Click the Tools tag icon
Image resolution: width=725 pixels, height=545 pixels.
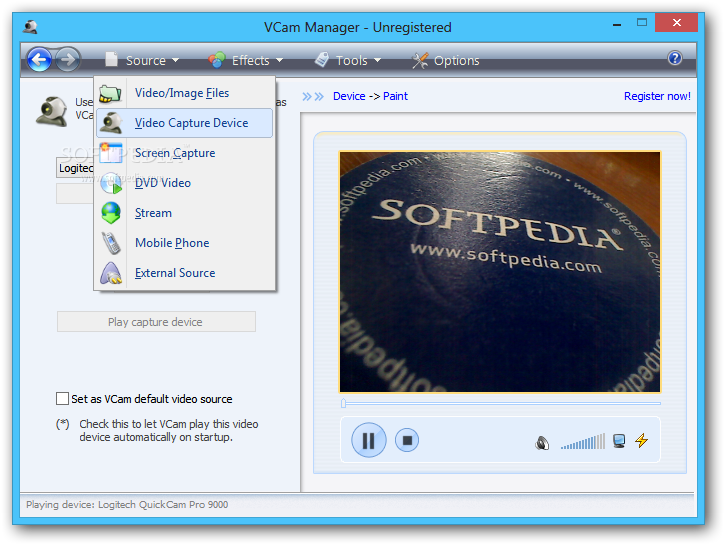pos(321,60)
